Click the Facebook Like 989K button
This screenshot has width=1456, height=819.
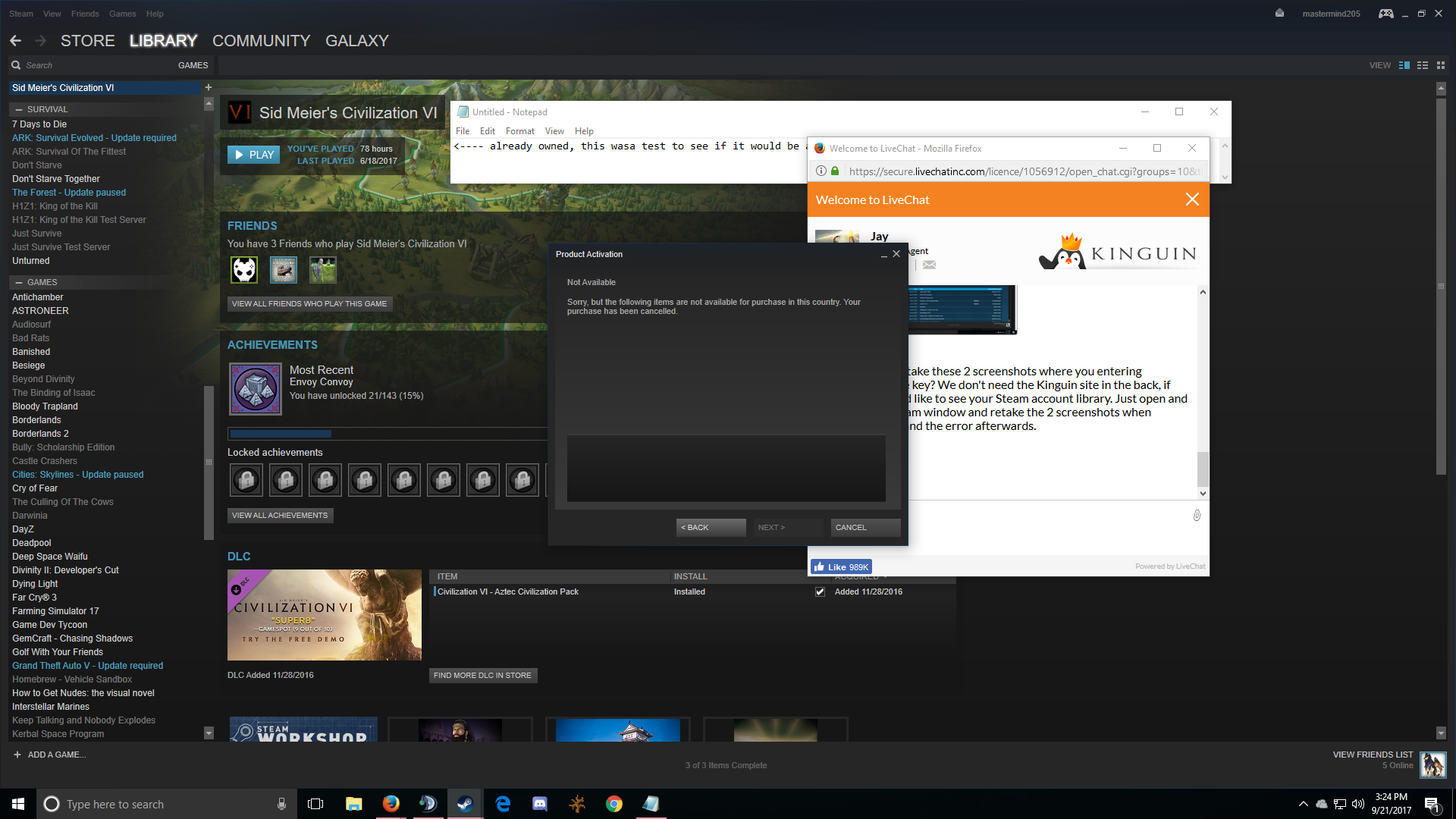click(x=841, y=566)
